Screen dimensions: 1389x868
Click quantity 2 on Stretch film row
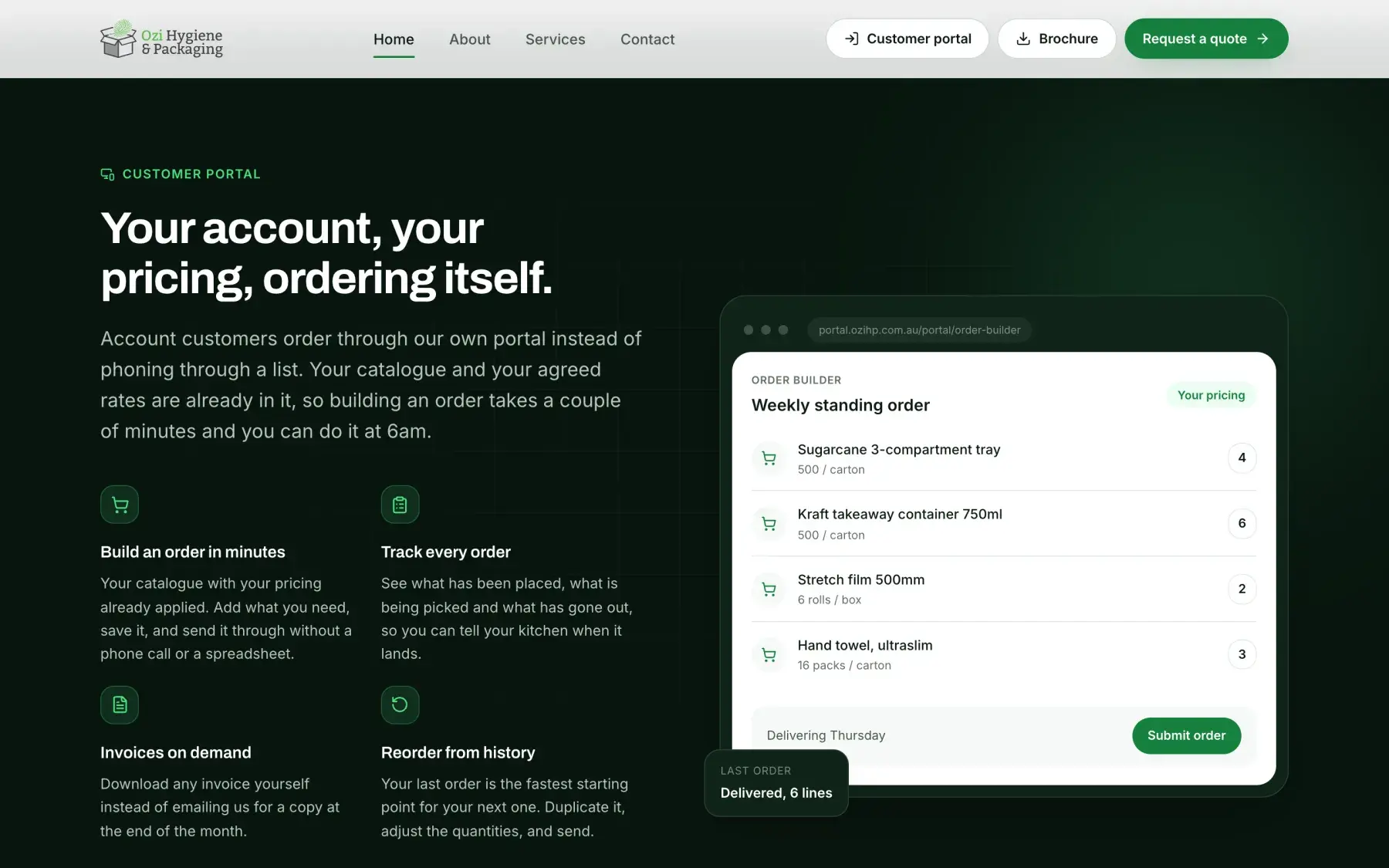(1242, 589)
